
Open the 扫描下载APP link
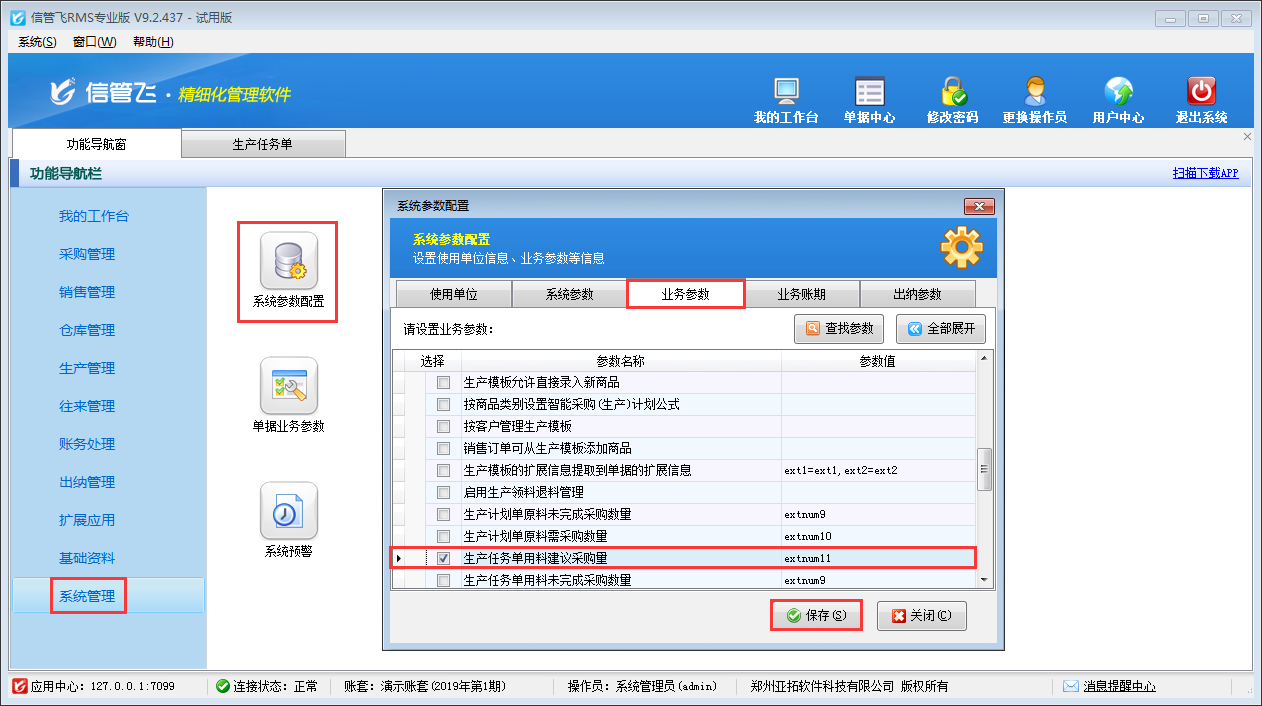(x=1205, y=173)
